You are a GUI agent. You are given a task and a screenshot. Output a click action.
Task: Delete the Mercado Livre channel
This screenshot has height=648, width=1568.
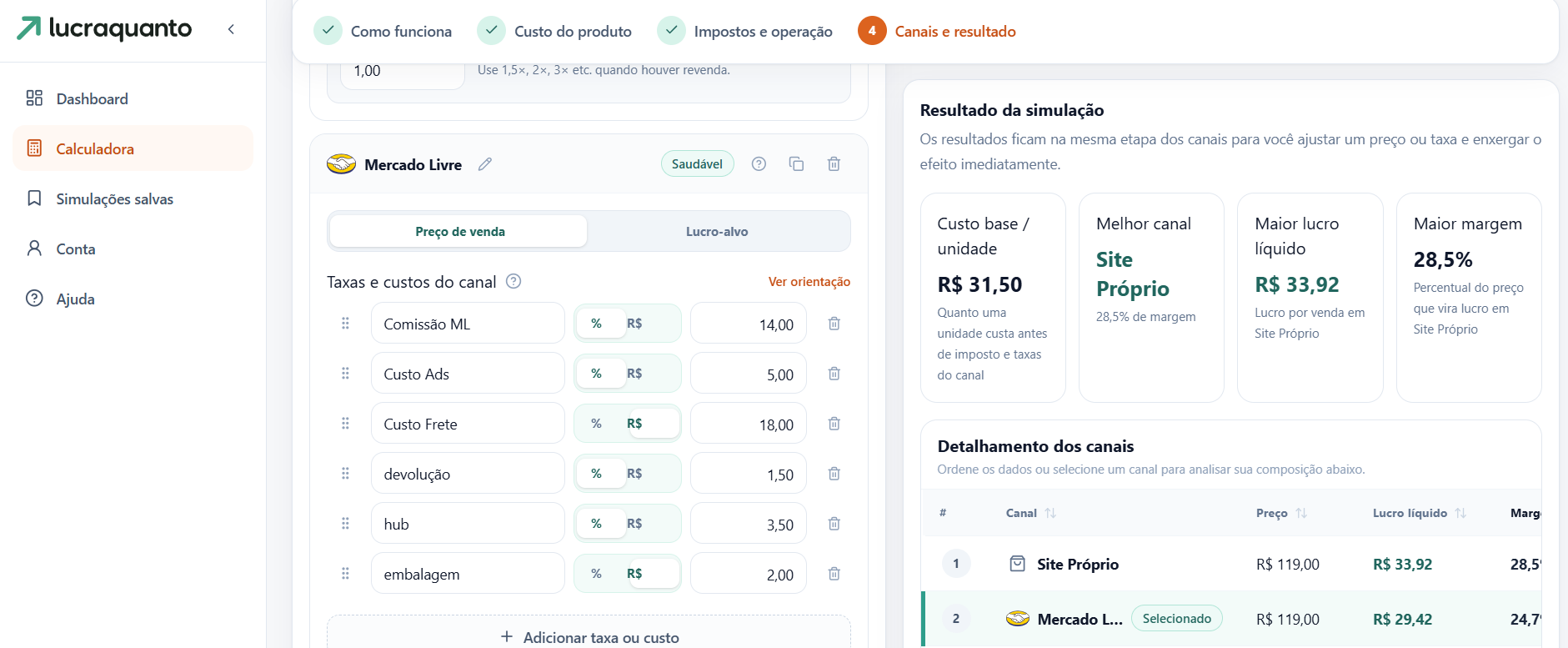[834, 163]
